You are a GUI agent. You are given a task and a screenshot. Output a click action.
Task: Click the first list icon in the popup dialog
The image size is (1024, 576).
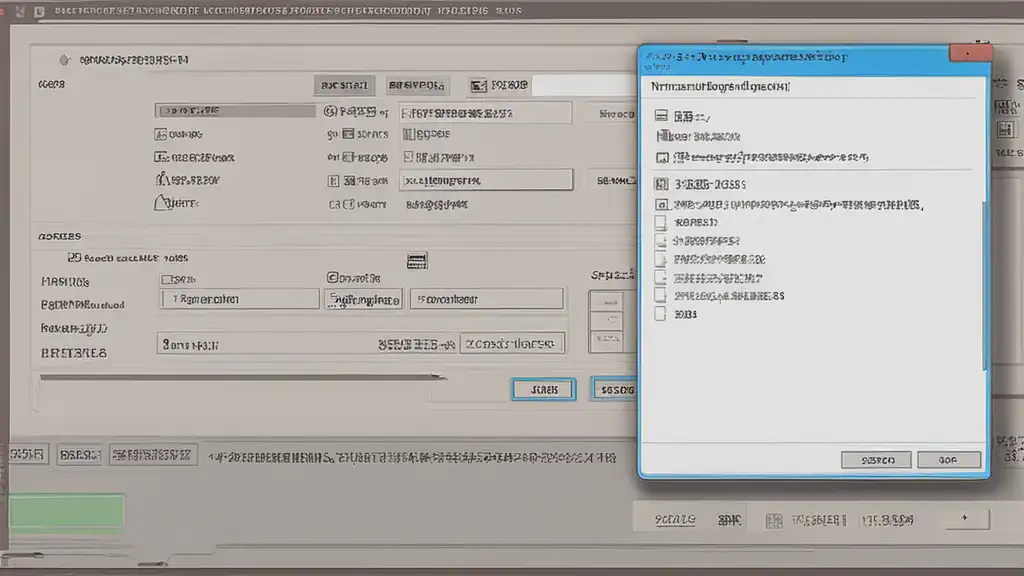[x=661, y=116]
